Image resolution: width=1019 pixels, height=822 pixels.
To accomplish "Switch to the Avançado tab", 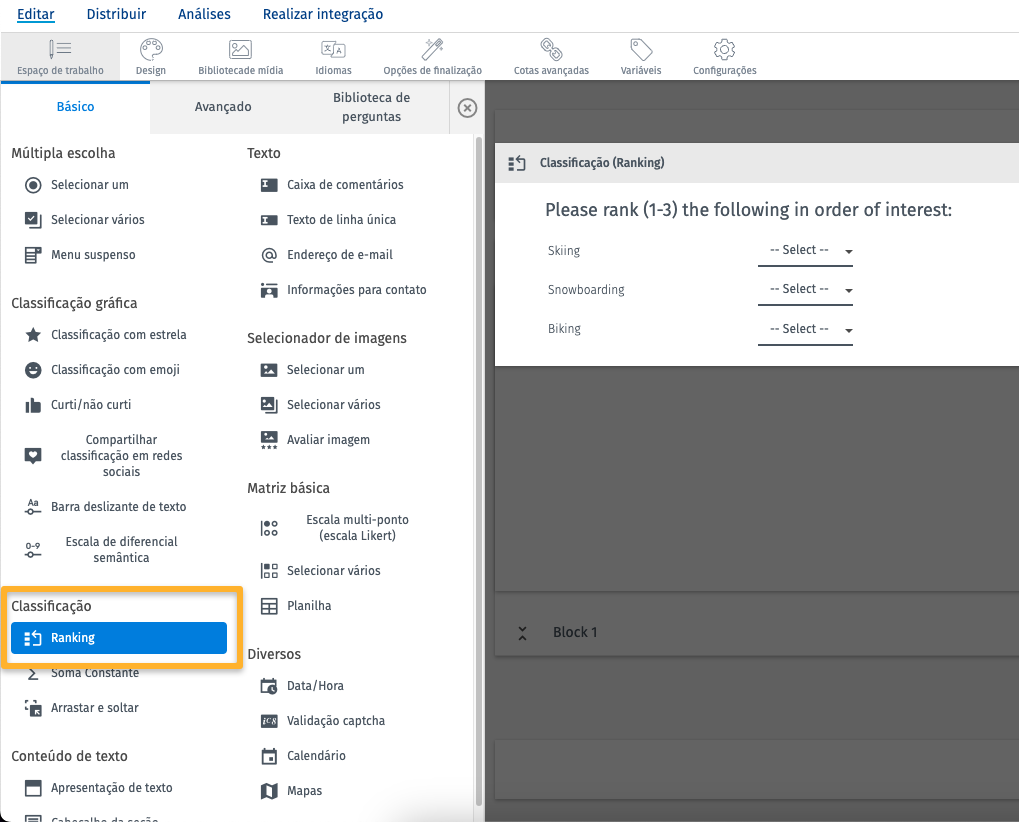I will click(x=223, y=107).
